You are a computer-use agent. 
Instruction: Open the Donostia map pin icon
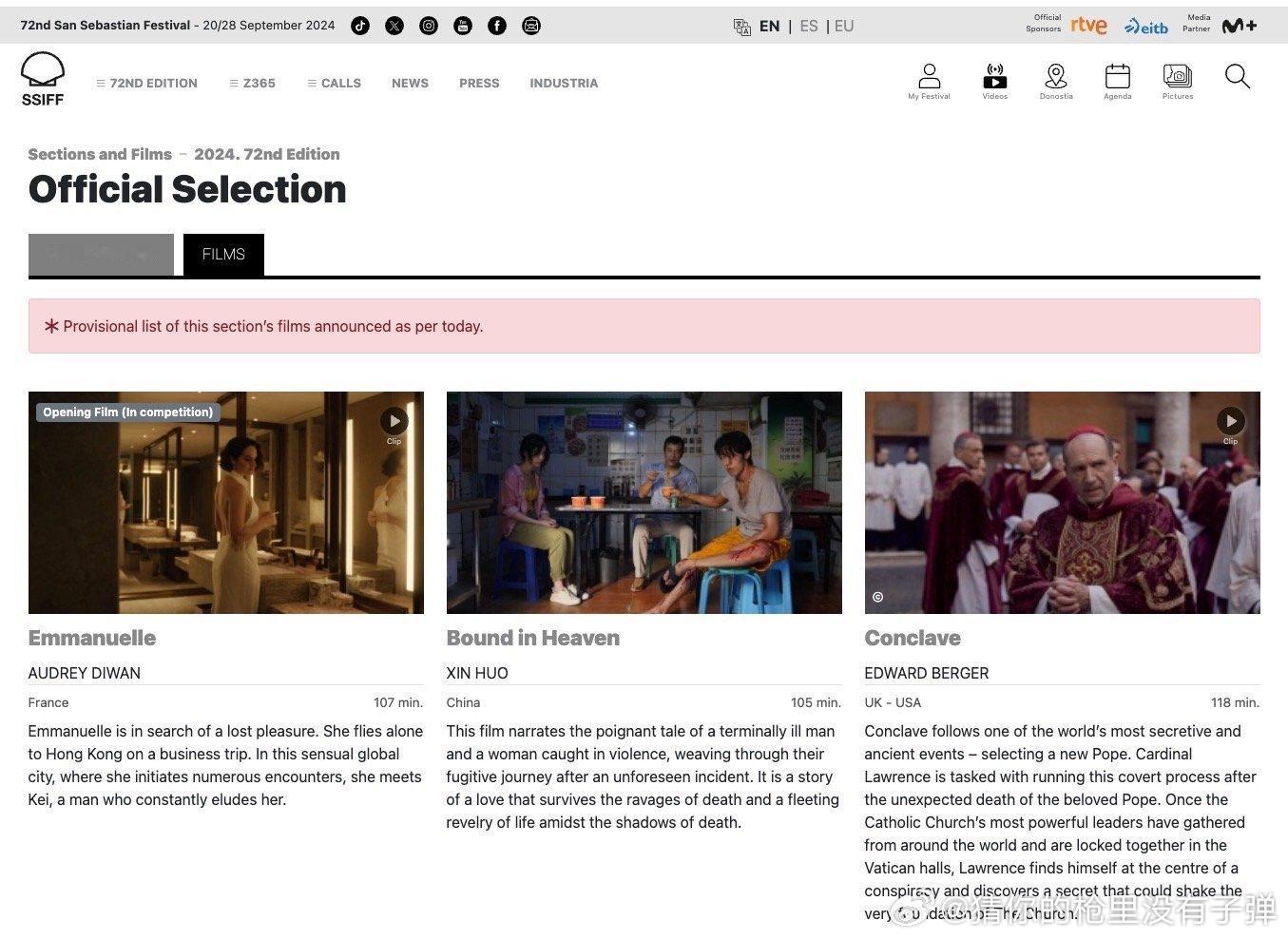click(x=1056, y=82)
